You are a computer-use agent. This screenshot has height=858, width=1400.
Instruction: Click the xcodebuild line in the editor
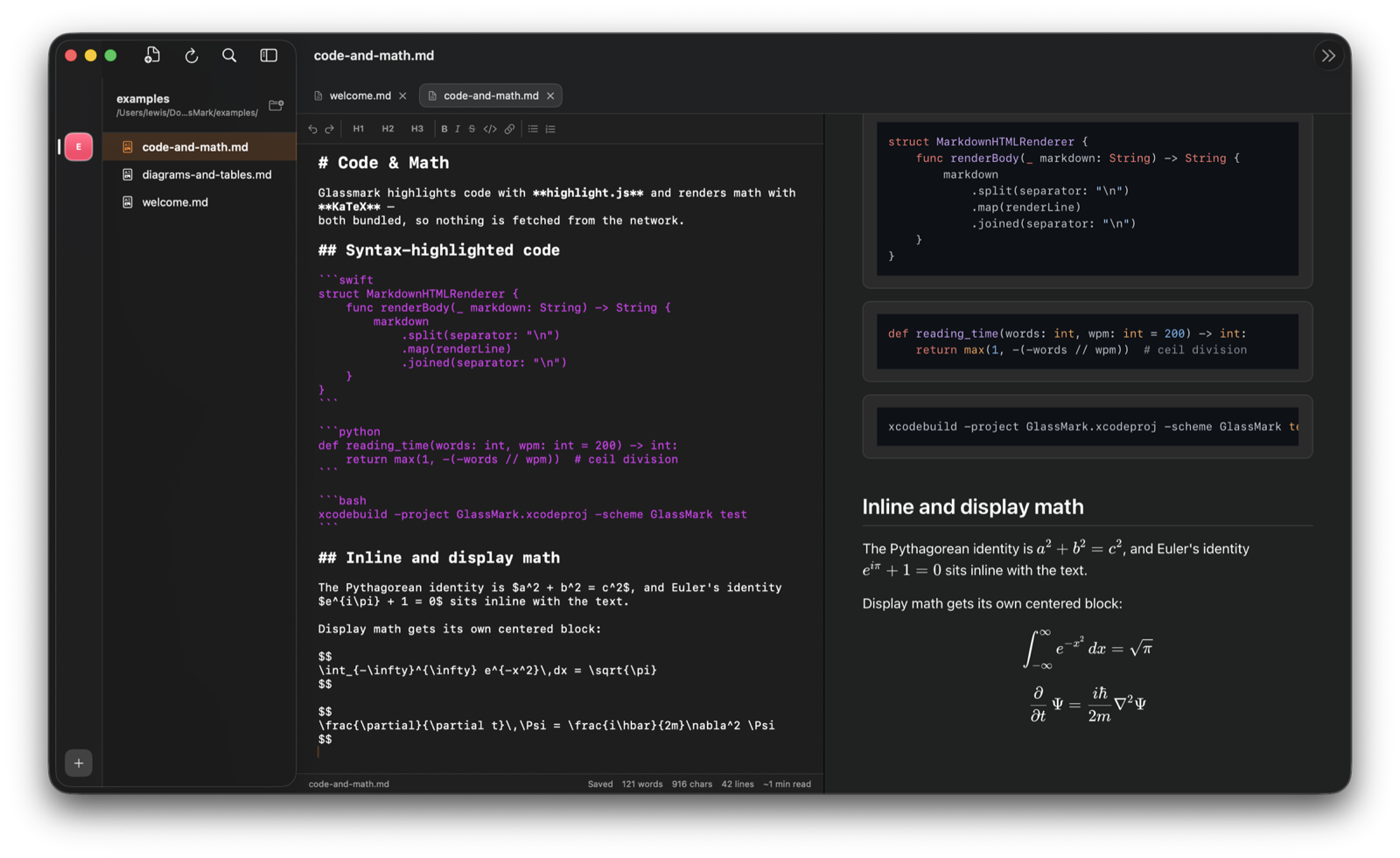click(x=532, y=515)
